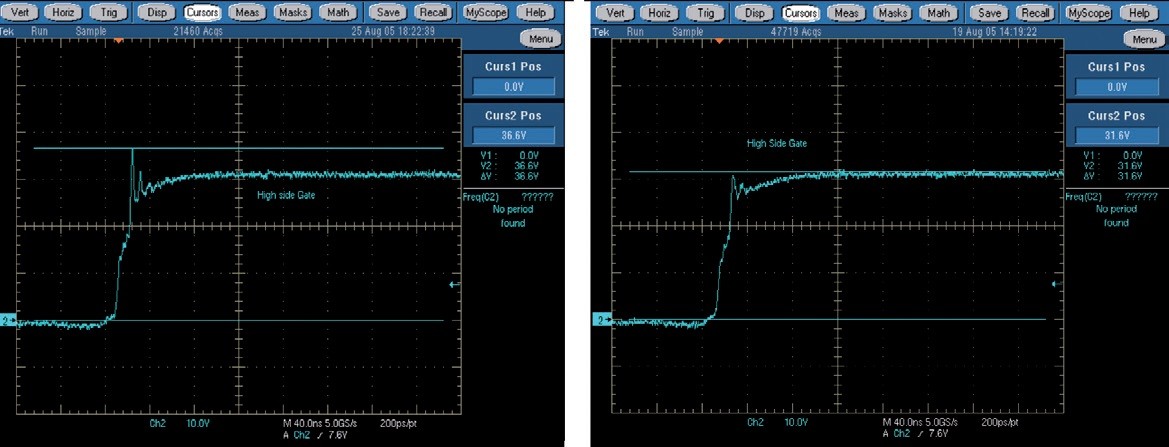1169x447 pixels.
Task: Click Masks button on right oscilloscope
Action: pyautogui.click(x=892, y=13)
